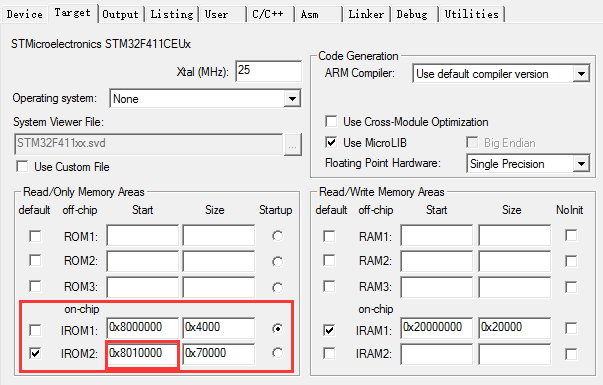Open the Utilities tab

[471, 14]
